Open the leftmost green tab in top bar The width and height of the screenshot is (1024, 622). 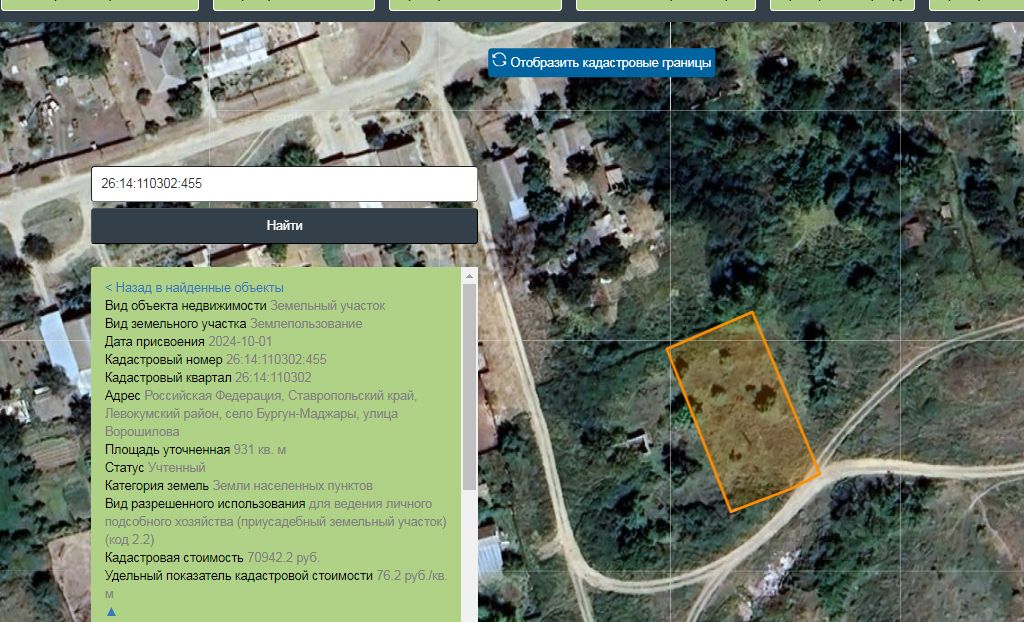coord(99,5)
